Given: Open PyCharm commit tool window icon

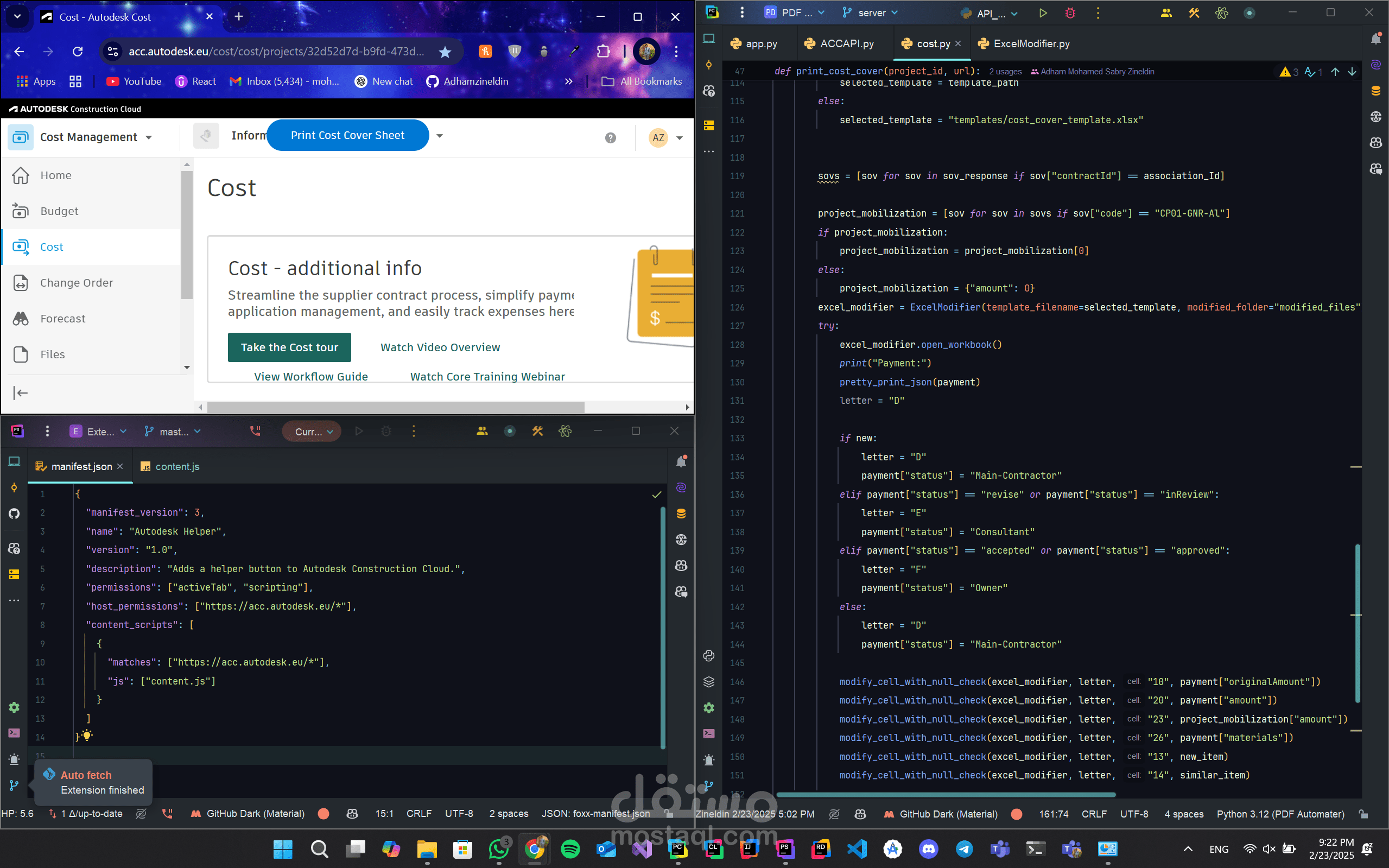Looking at the screenshot, I should tap(709, 64).
